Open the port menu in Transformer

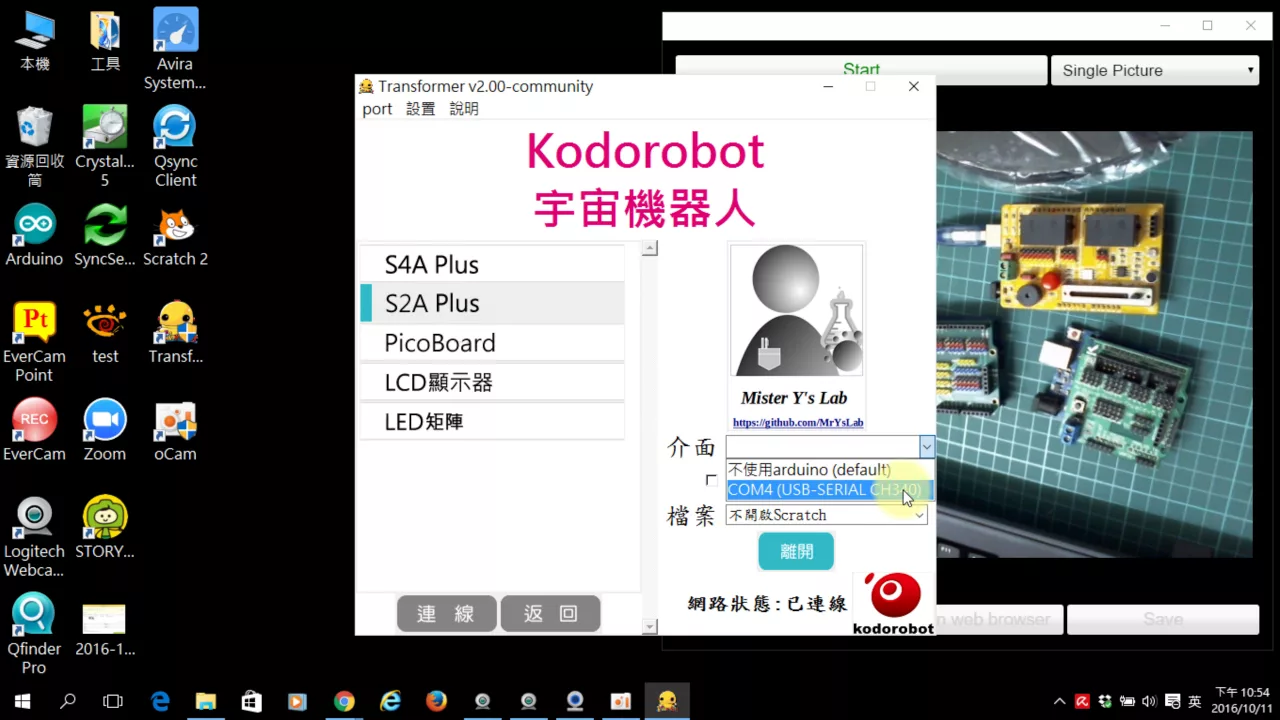pos(377,109)
